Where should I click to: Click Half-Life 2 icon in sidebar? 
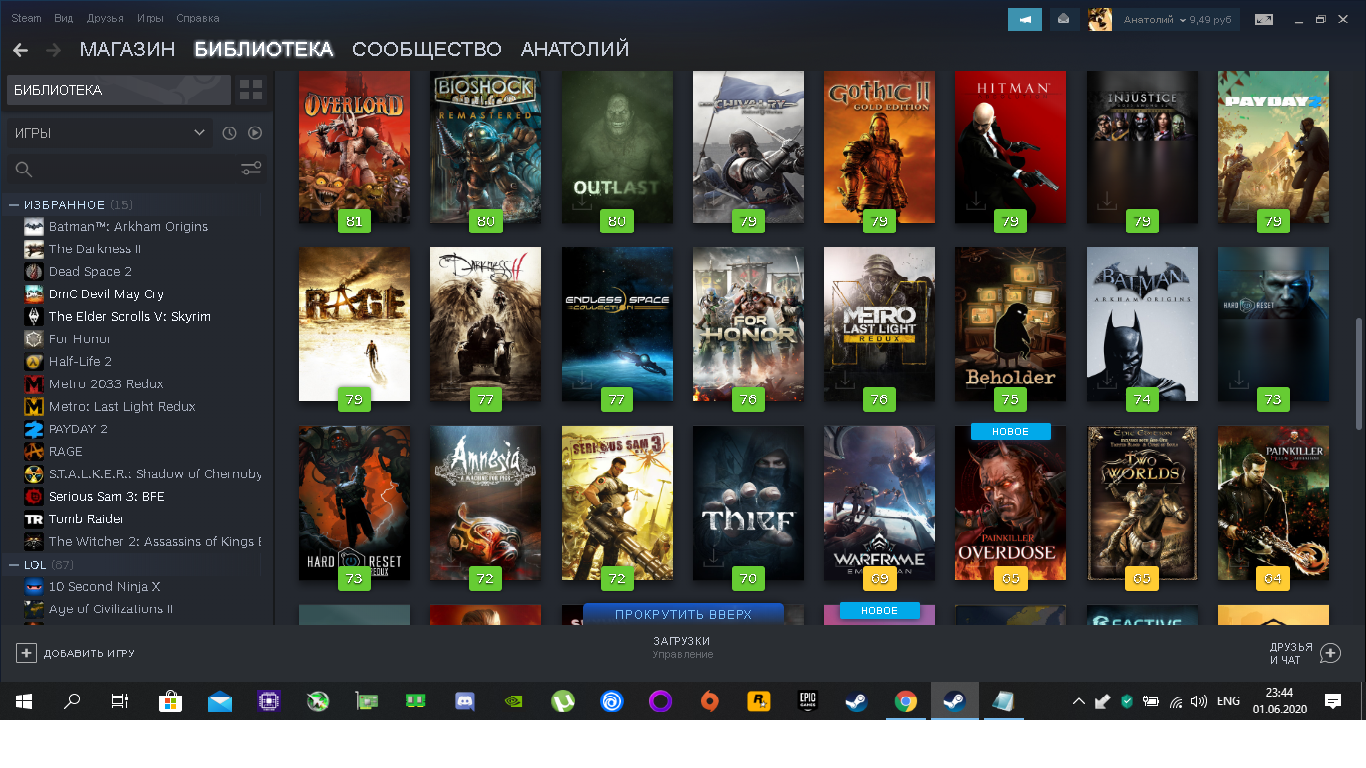click(34, 362)
